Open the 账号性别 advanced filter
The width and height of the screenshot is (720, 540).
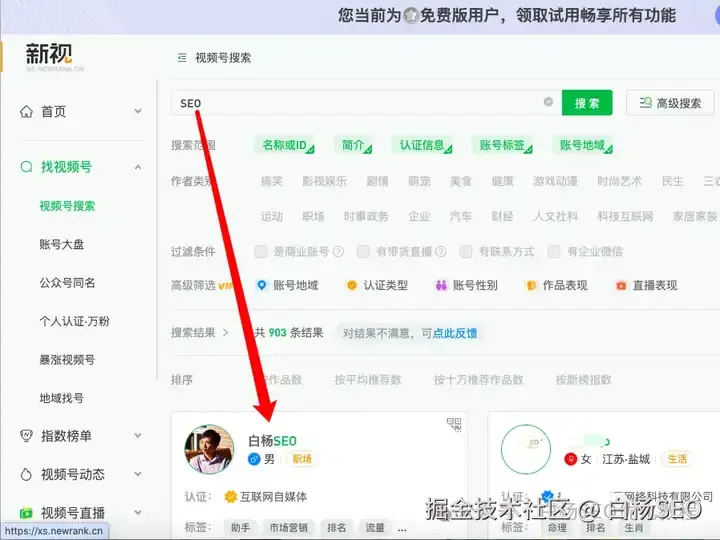467,285
